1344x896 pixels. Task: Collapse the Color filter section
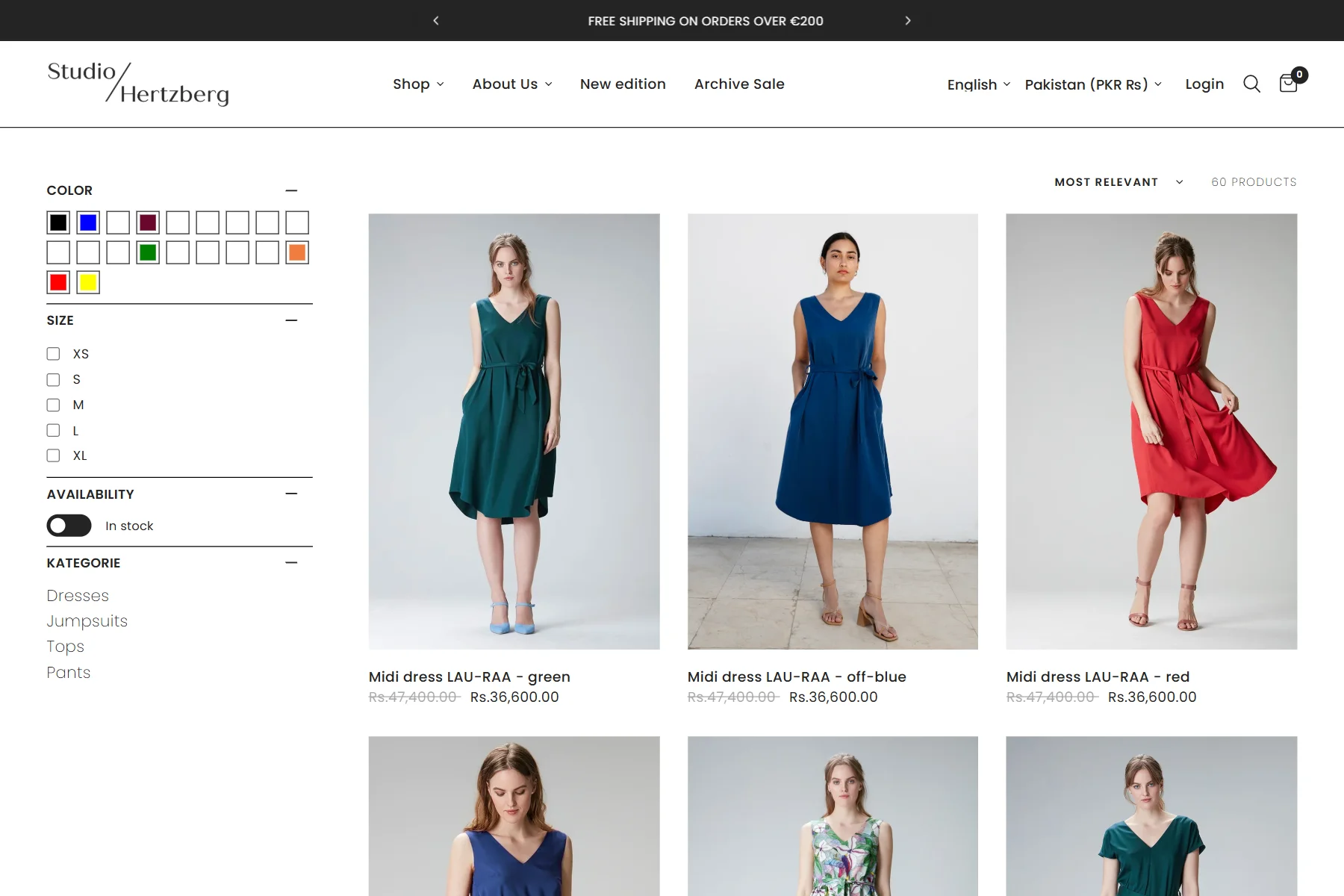click(291, 190)
